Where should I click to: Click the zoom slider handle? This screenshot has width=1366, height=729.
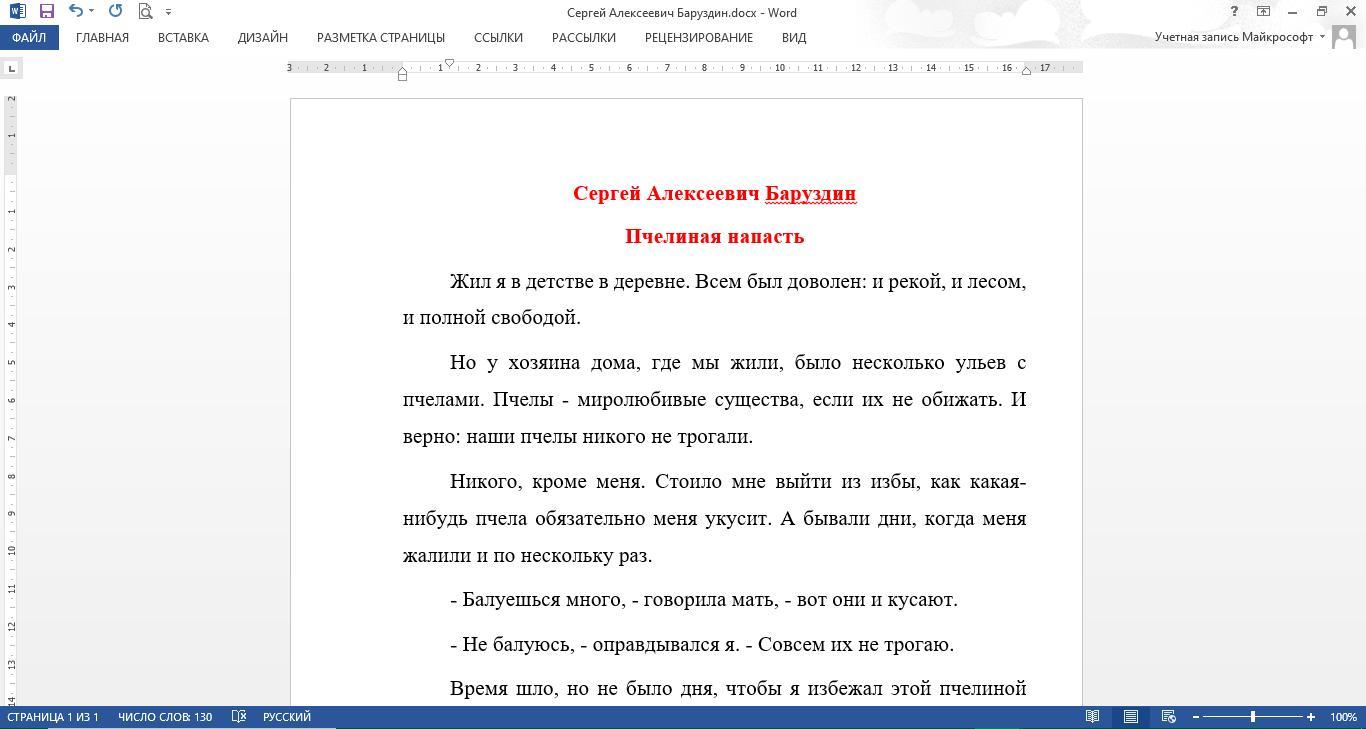1253,717
